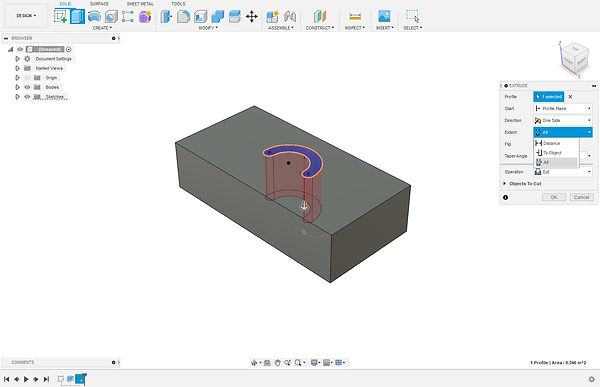Toggle visibility of the Origin folder
The width and height of the screenshot is (600, 387).
27,78
